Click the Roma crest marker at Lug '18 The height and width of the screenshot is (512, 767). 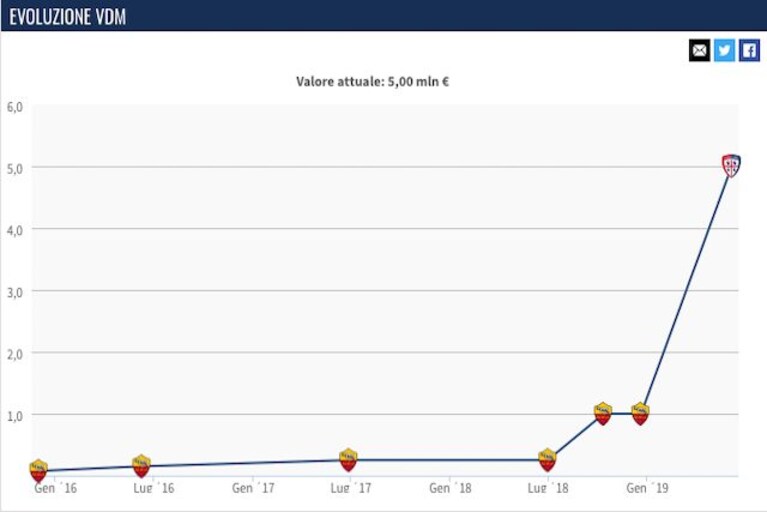(547, 460)
